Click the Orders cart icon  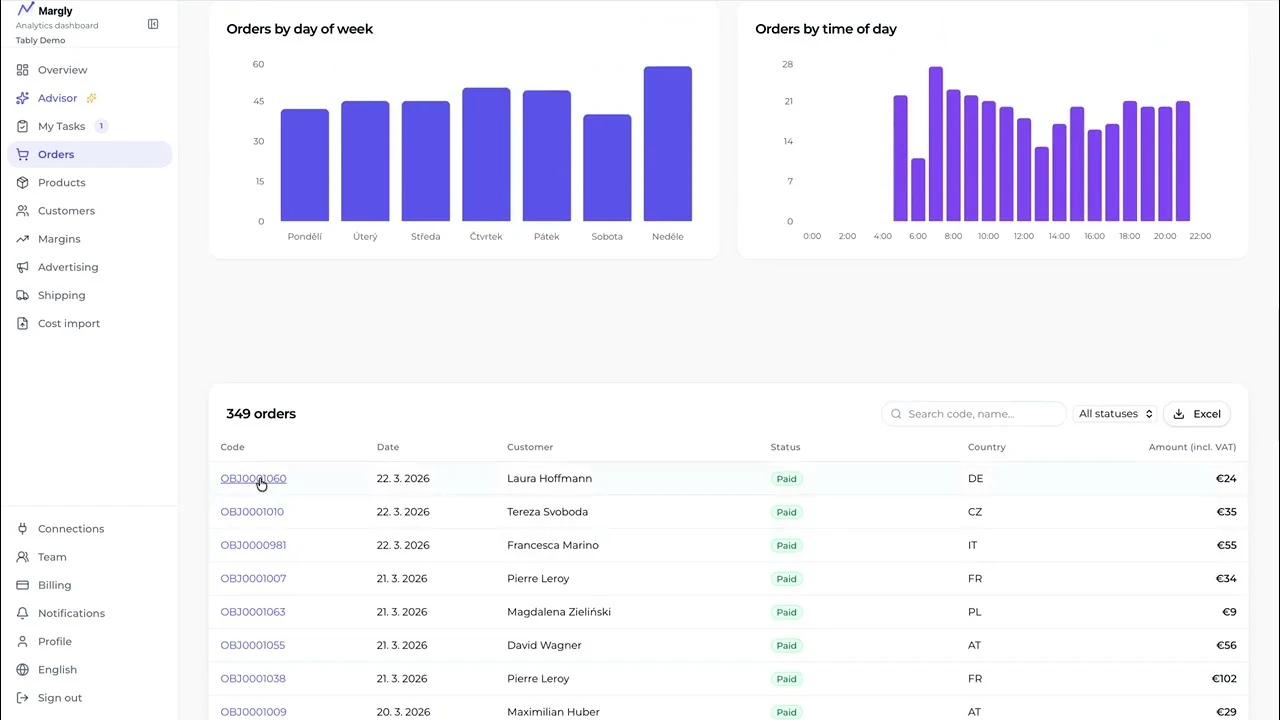coord(23,154)
